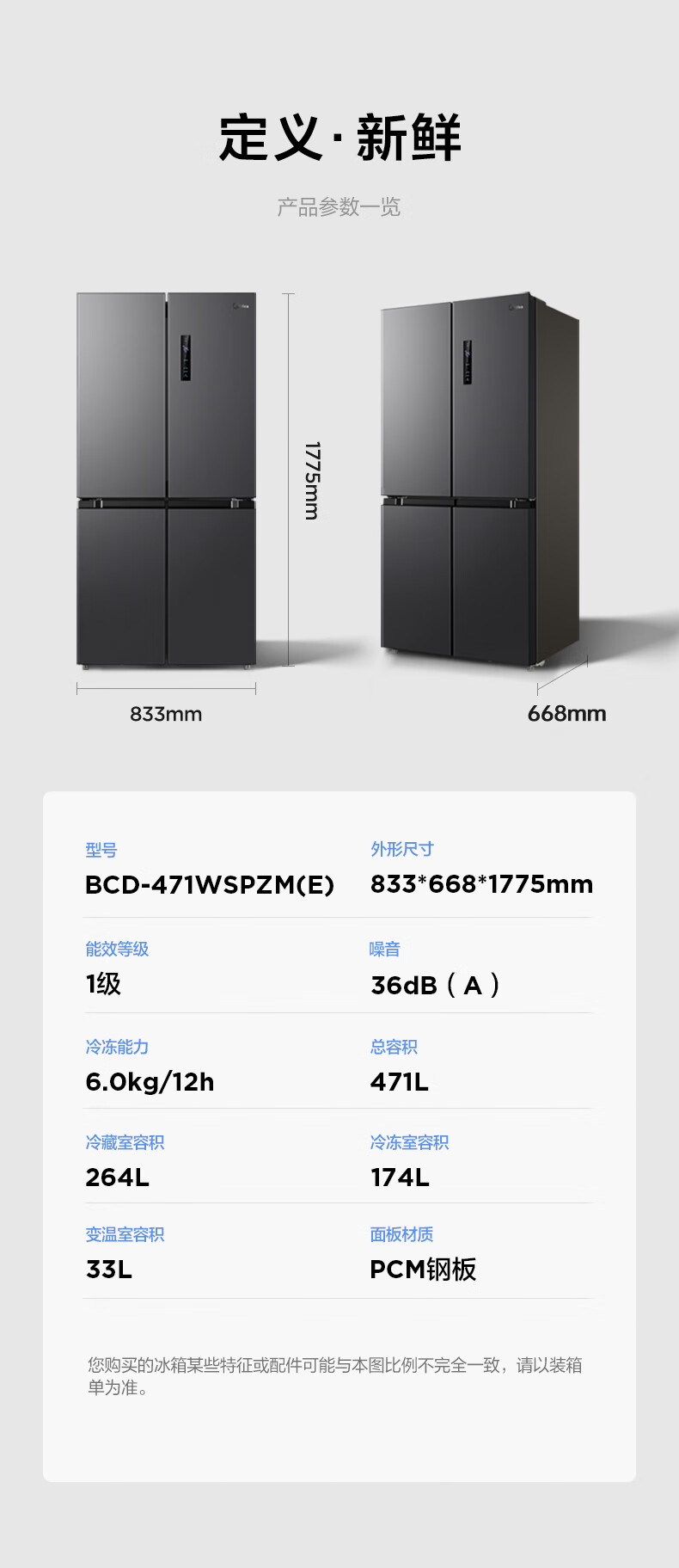The width and height of the screenshot is (679, 1568).
Task: Click the 174L freezer compartment value
Action: click(400, 1178)
